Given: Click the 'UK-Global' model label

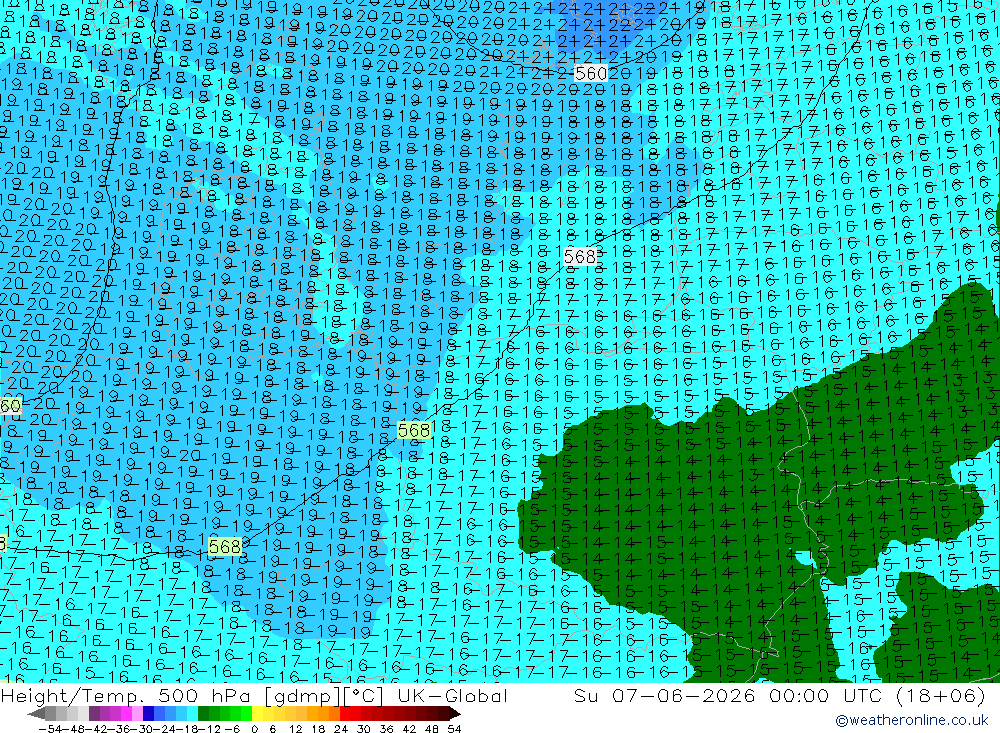Looking at the screenshot, I should [452, 695].
